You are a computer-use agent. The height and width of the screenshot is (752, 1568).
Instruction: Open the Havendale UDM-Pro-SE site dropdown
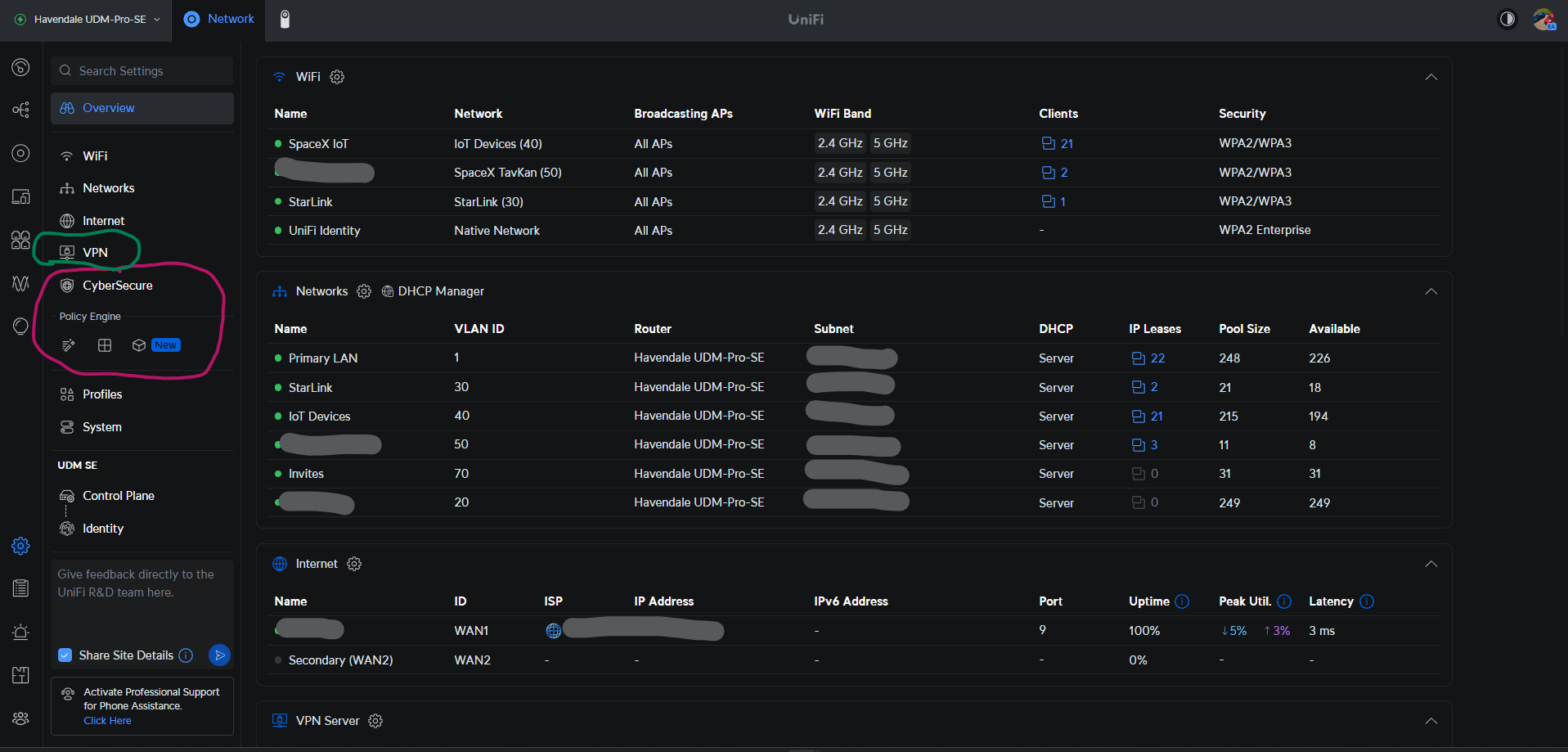coord(88,20)
